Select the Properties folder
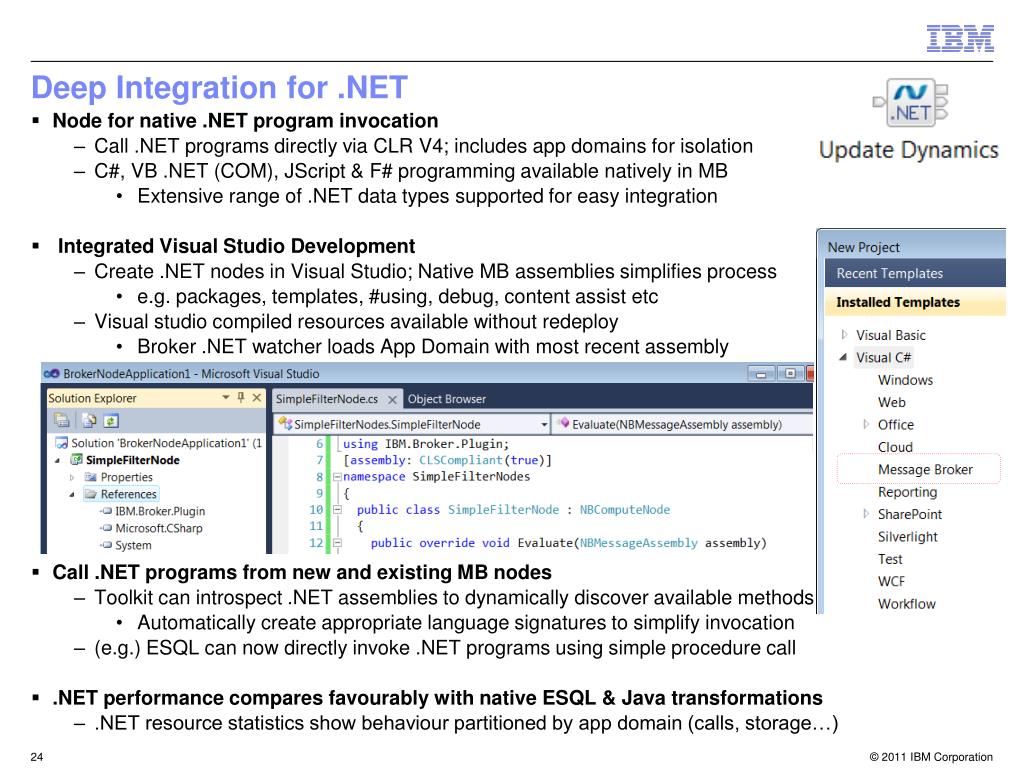 (x=126, y=477)
